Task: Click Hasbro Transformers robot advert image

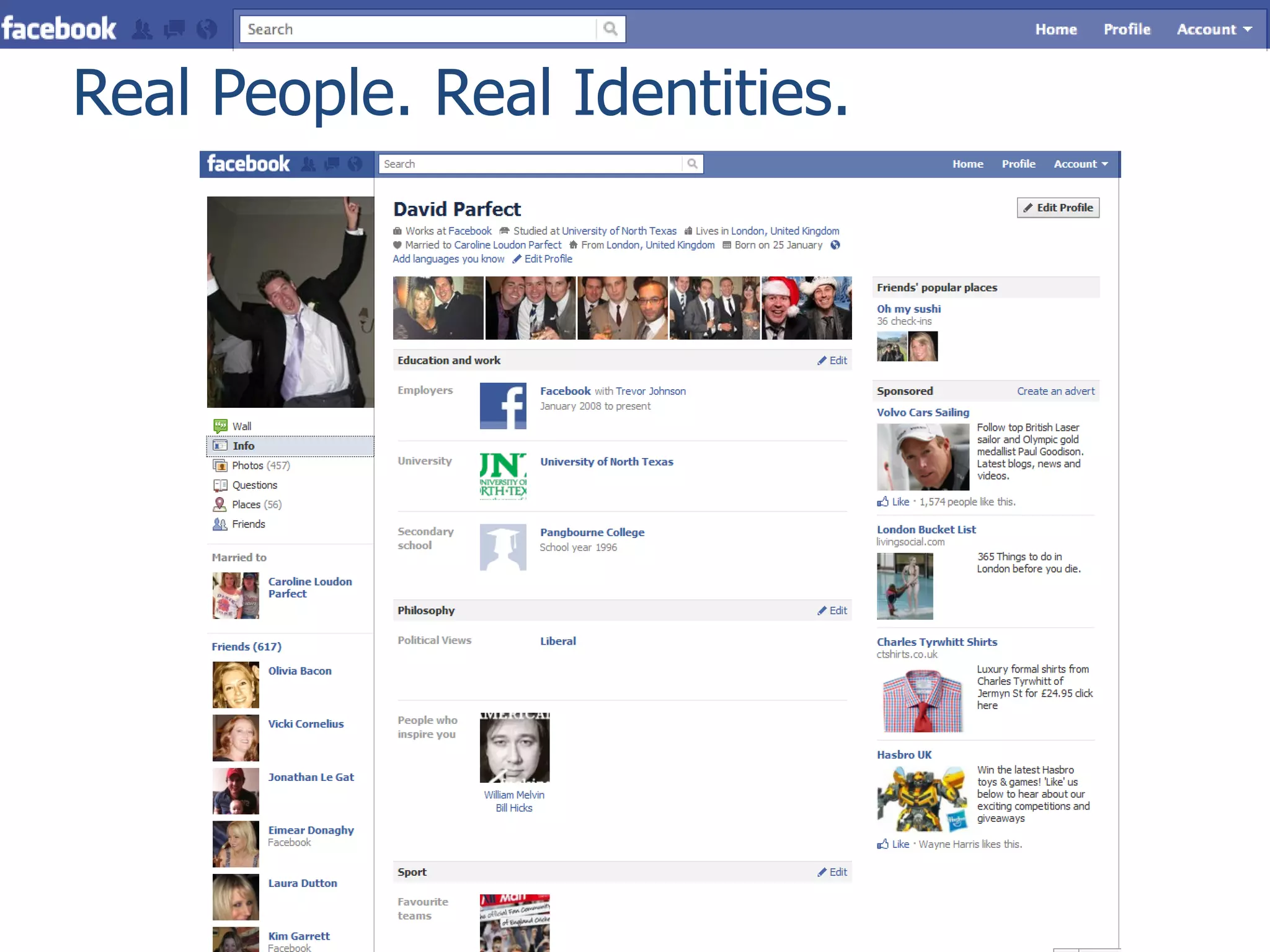Action: click(x=923, y=798)
